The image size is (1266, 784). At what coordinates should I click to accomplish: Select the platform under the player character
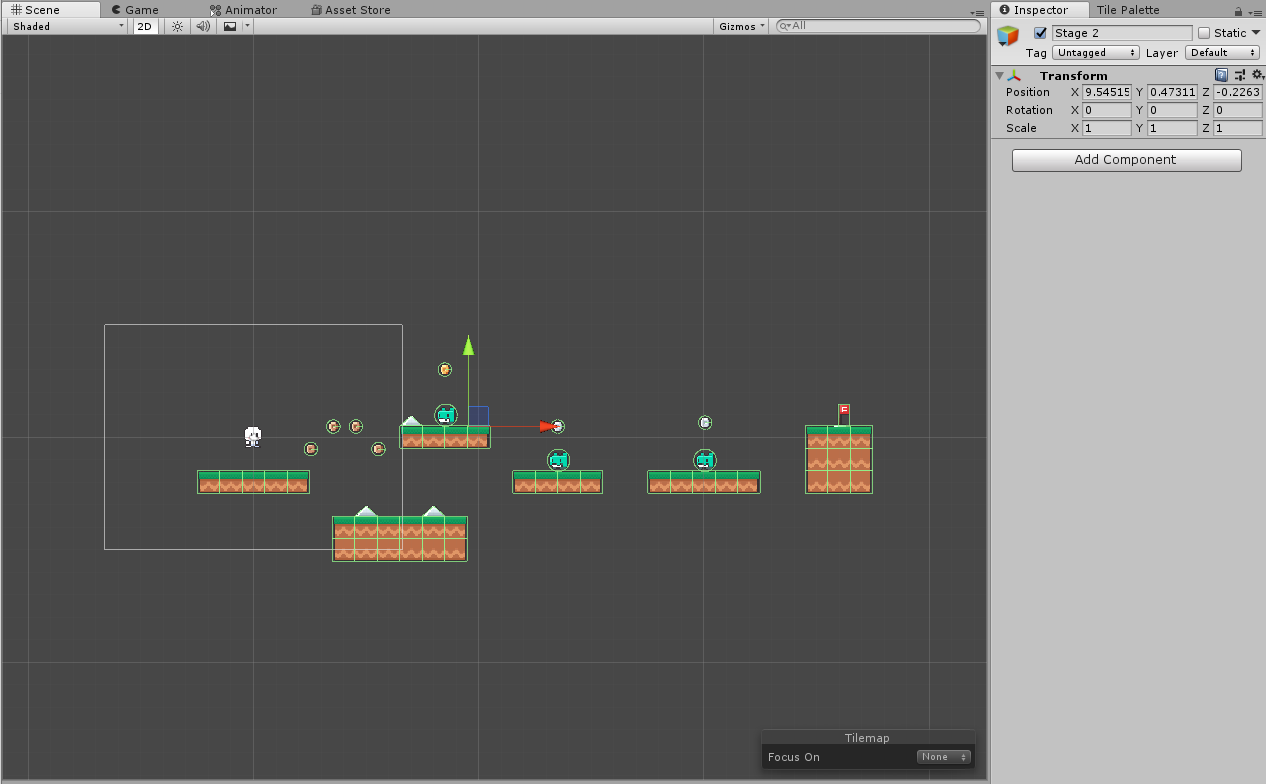point(253,482)
